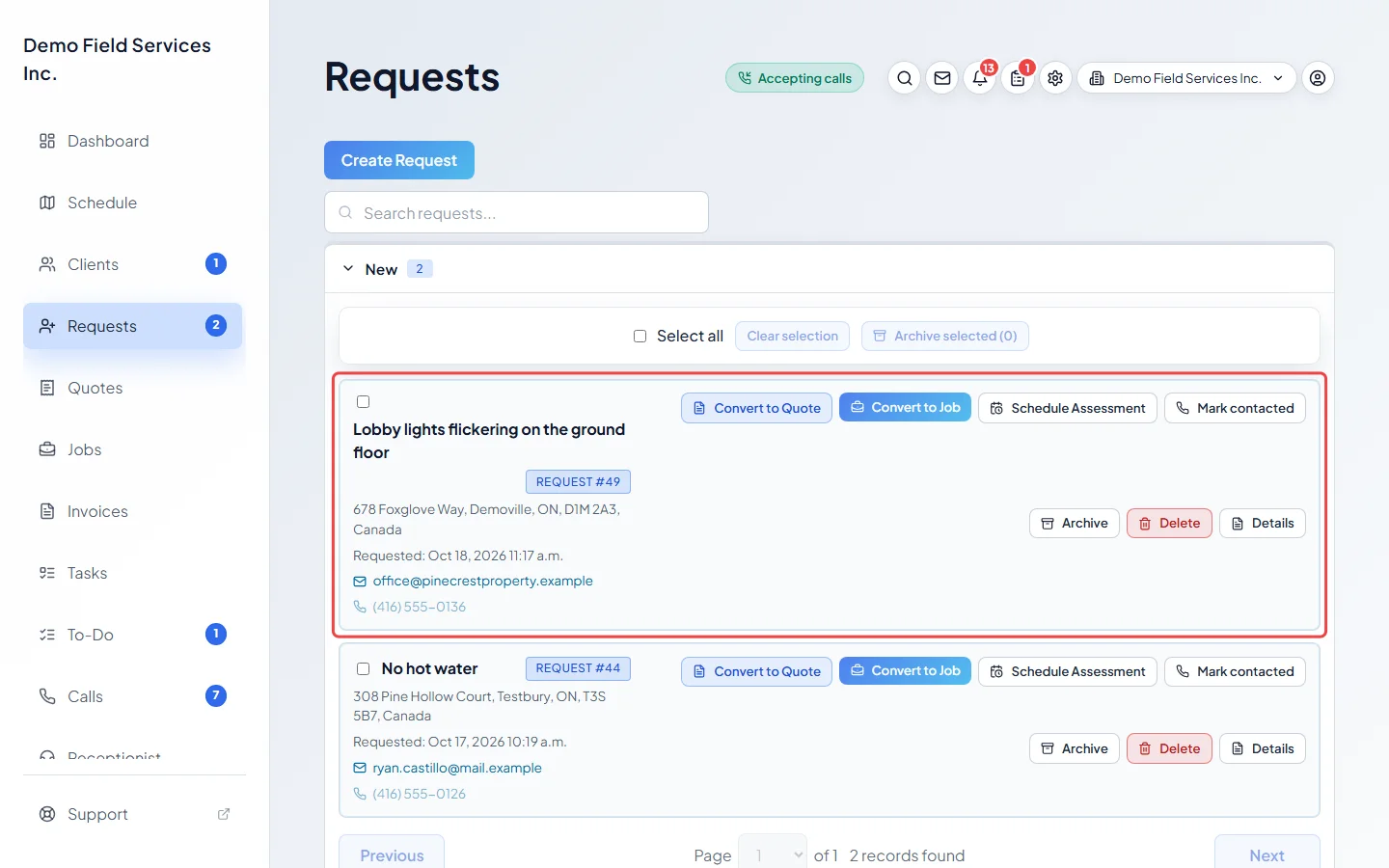Open Quotes in sidebar
Image resolution: width=1389 pixels, height=868 pixels.
(x=133, y=388)
